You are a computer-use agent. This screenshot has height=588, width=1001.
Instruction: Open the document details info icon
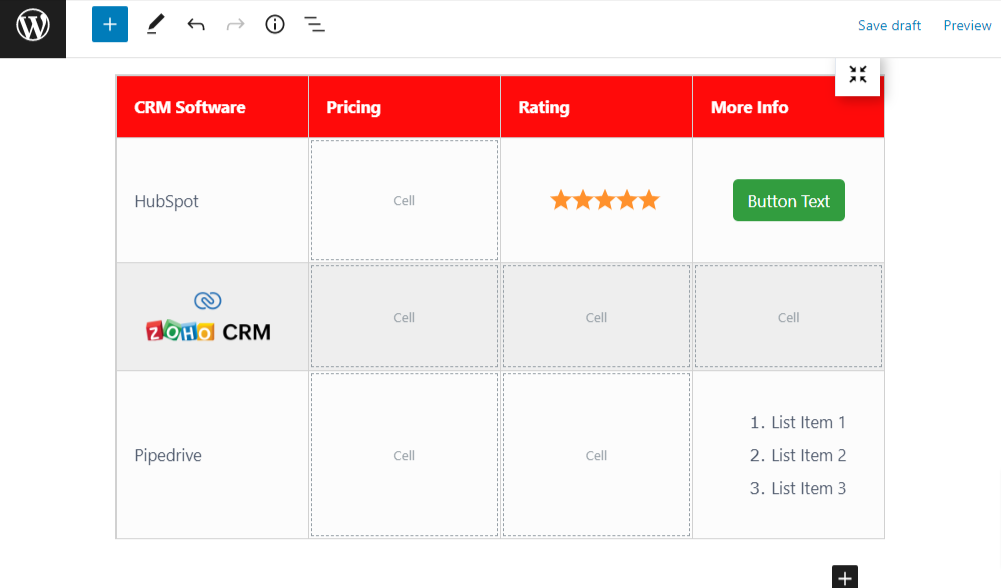pyautogui.click(x=275, y=24)
